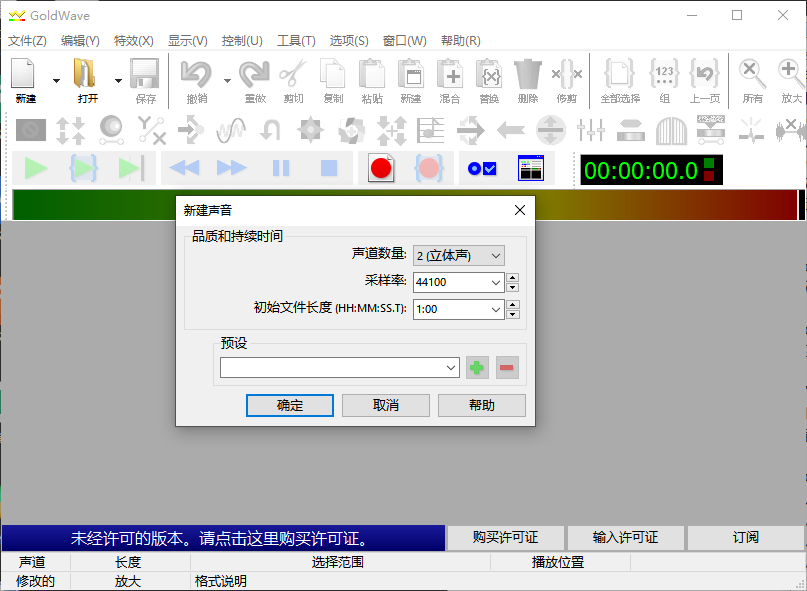Increase 初始文件长度 with the stepper arrow
807x591 pixels.
[511, 305]
